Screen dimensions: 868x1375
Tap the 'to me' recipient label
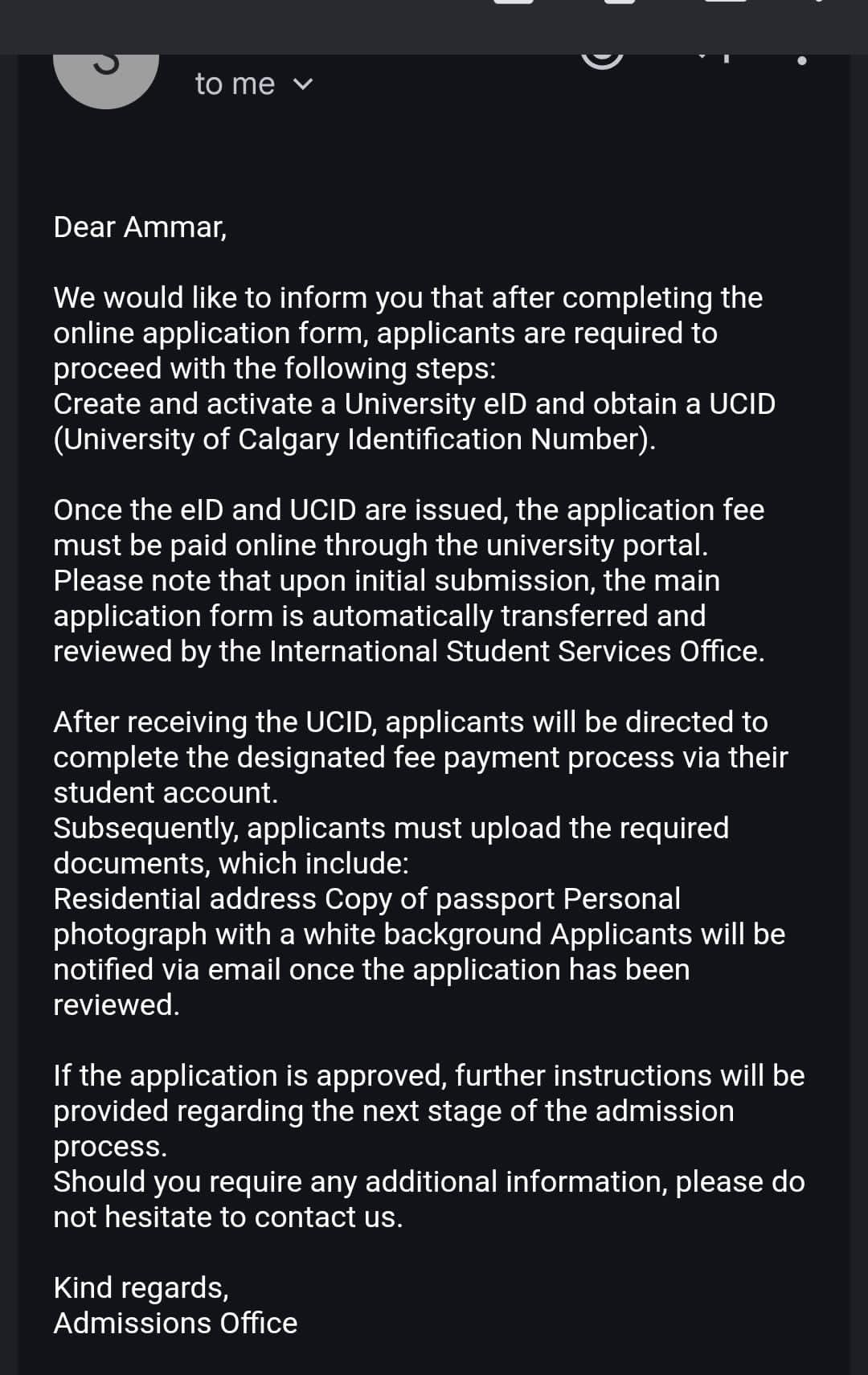(235, 84)
